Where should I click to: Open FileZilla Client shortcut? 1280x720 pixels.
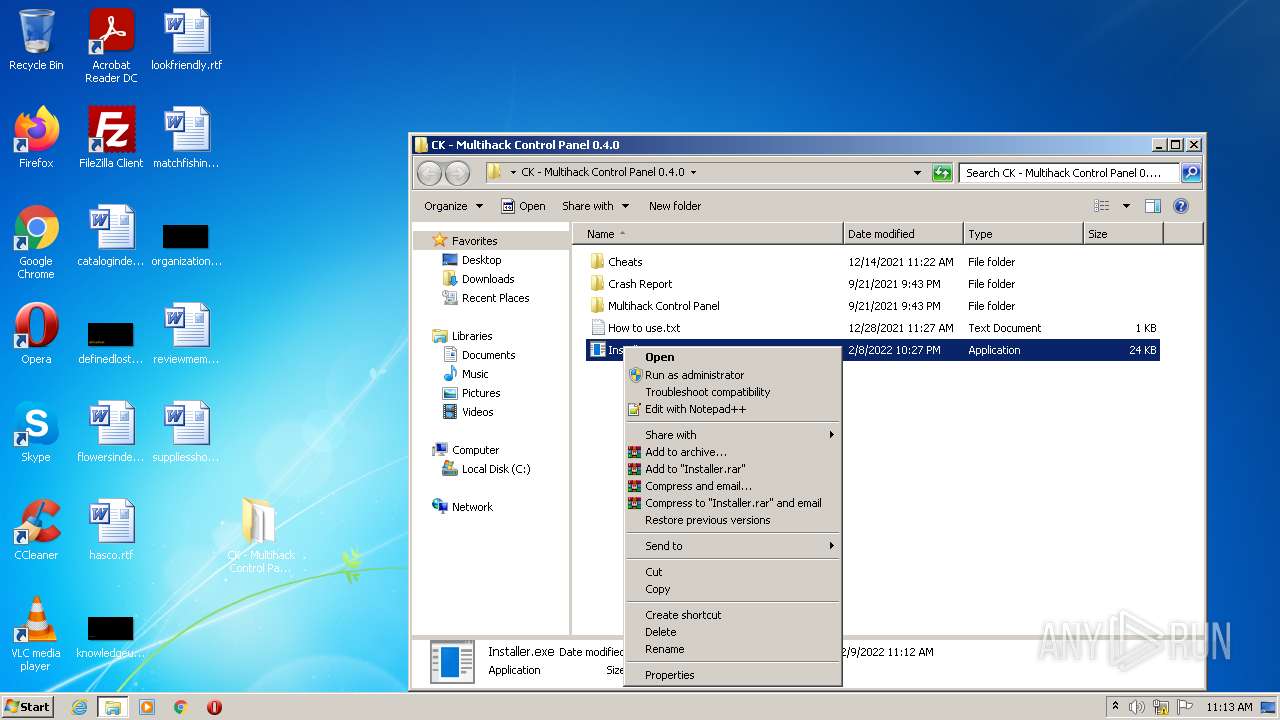(111, 138)
